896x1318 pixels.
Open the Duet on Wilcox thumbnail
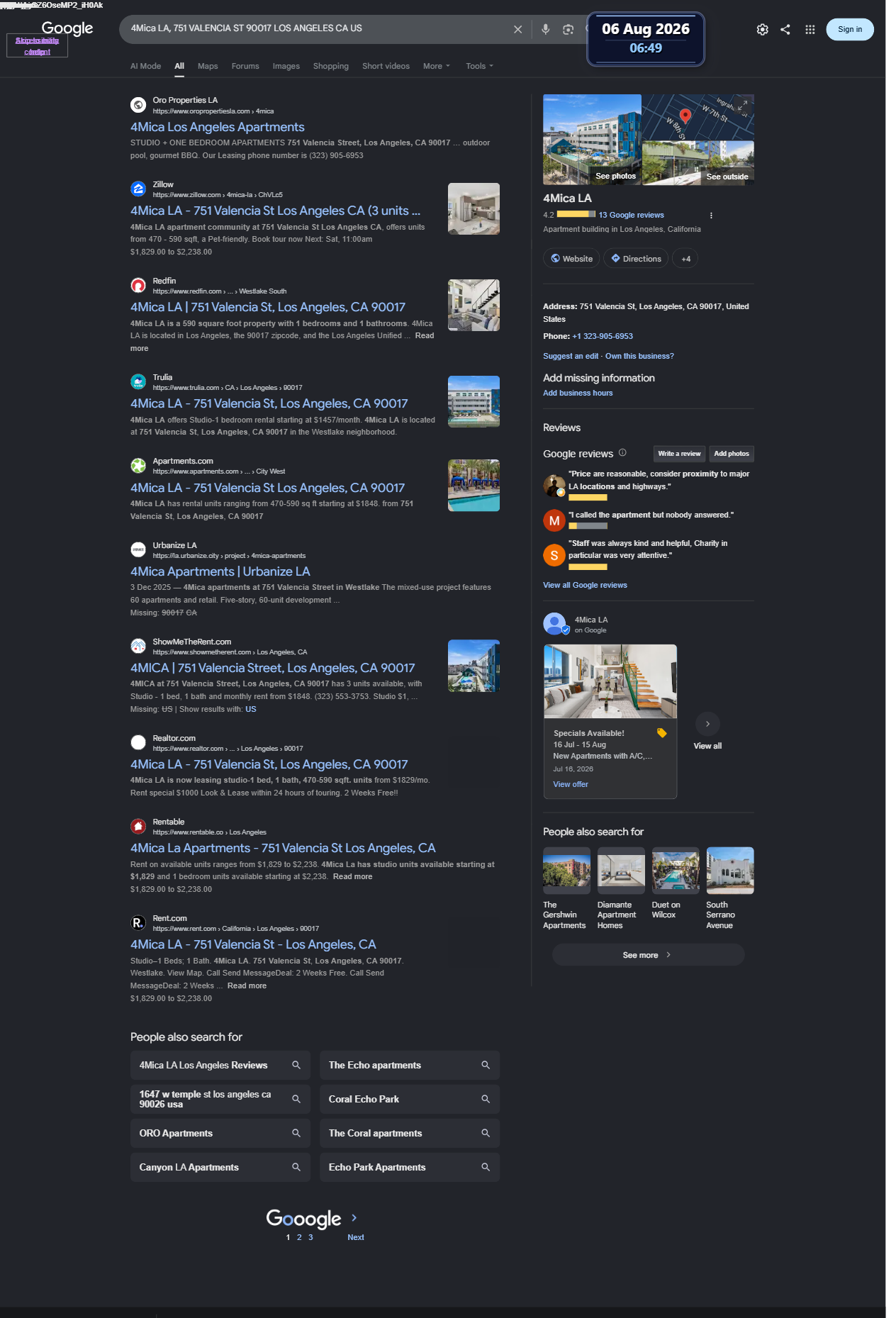click(x=676, y=871)
